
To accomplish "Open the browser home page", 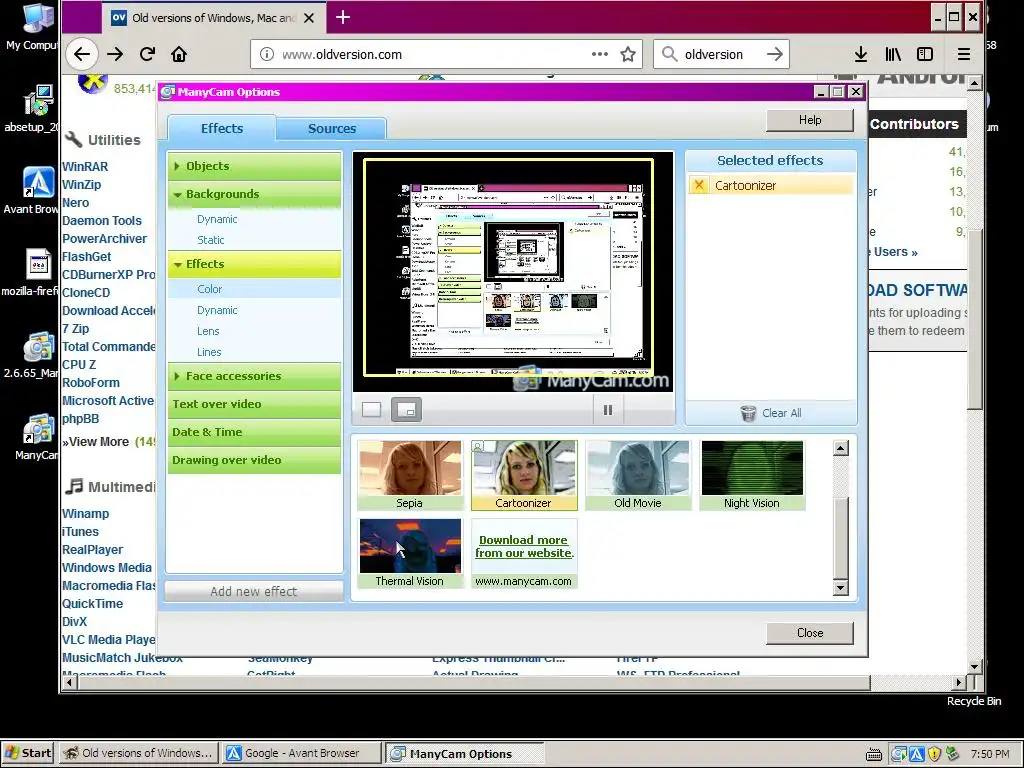I will point(179,54).
